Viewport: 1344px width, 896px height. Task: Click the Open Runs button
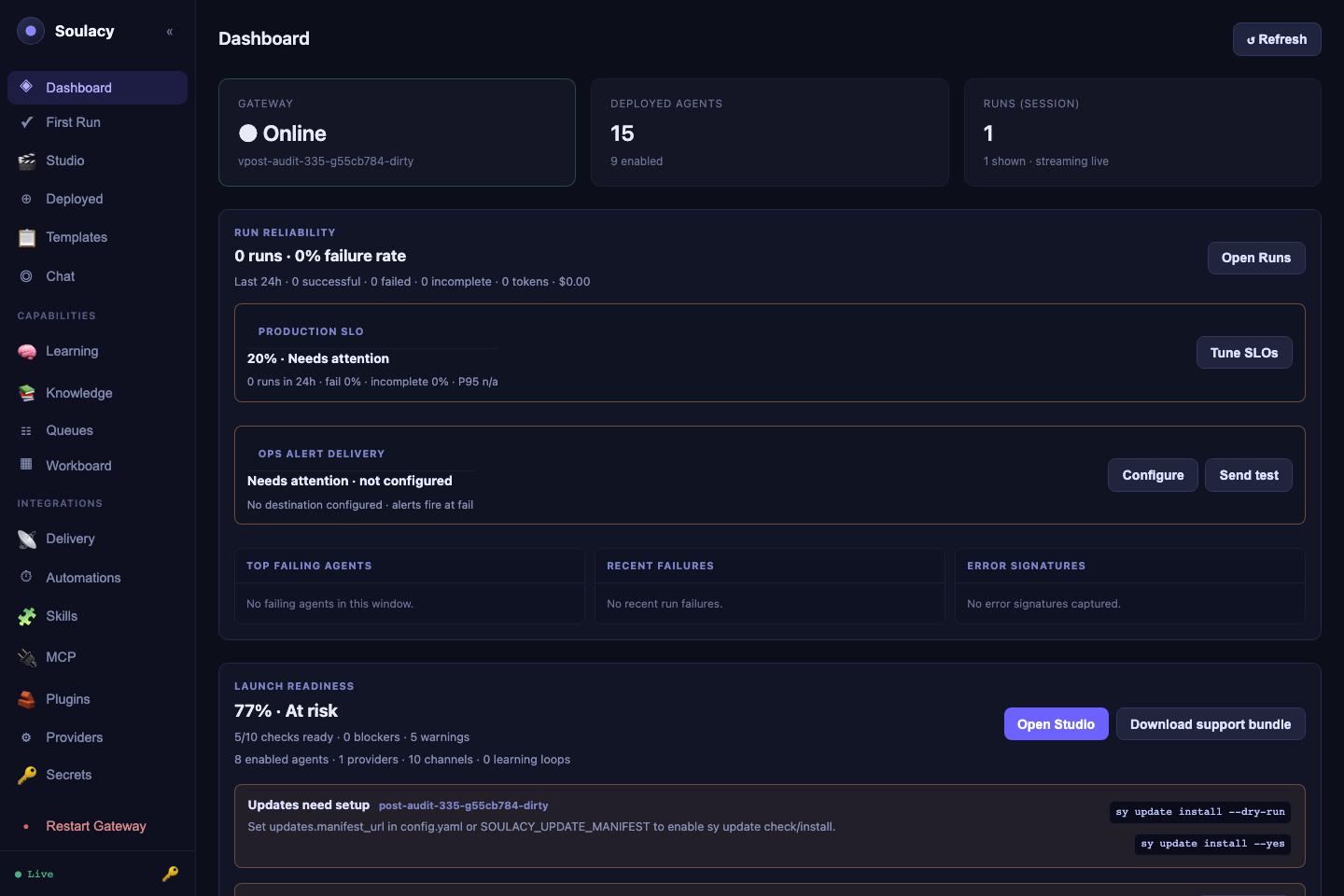coord(1256,258)
